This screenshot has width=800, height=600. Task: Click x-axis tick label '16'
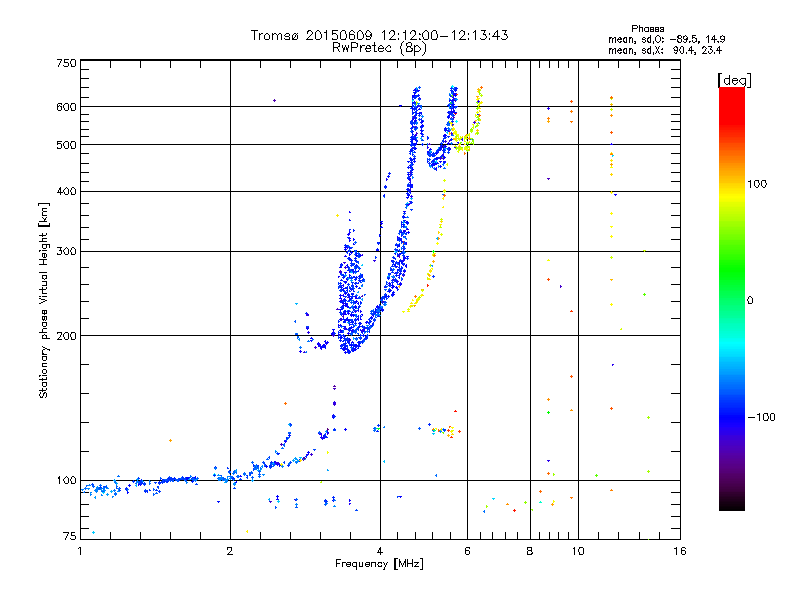[680, 551]
